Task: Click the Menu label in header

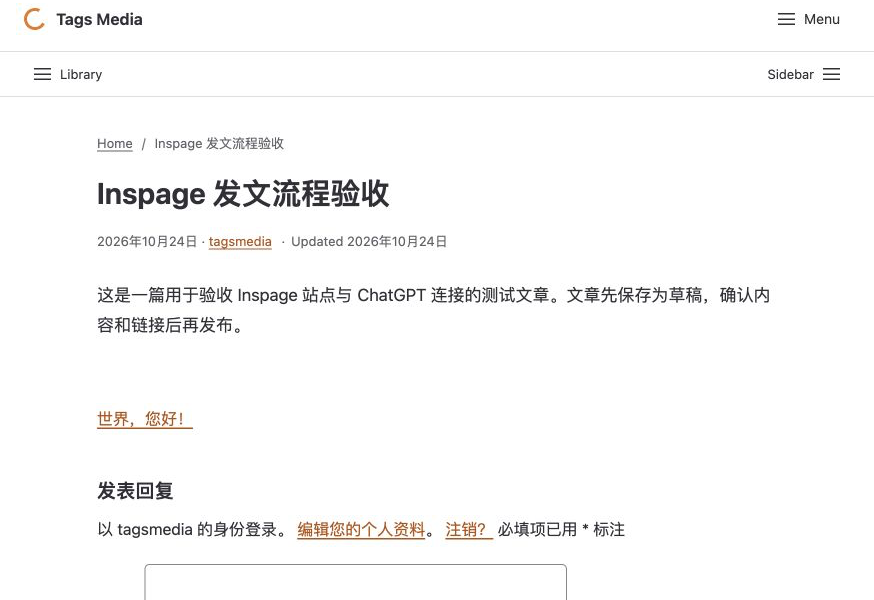Action: [x=822, y=20]
